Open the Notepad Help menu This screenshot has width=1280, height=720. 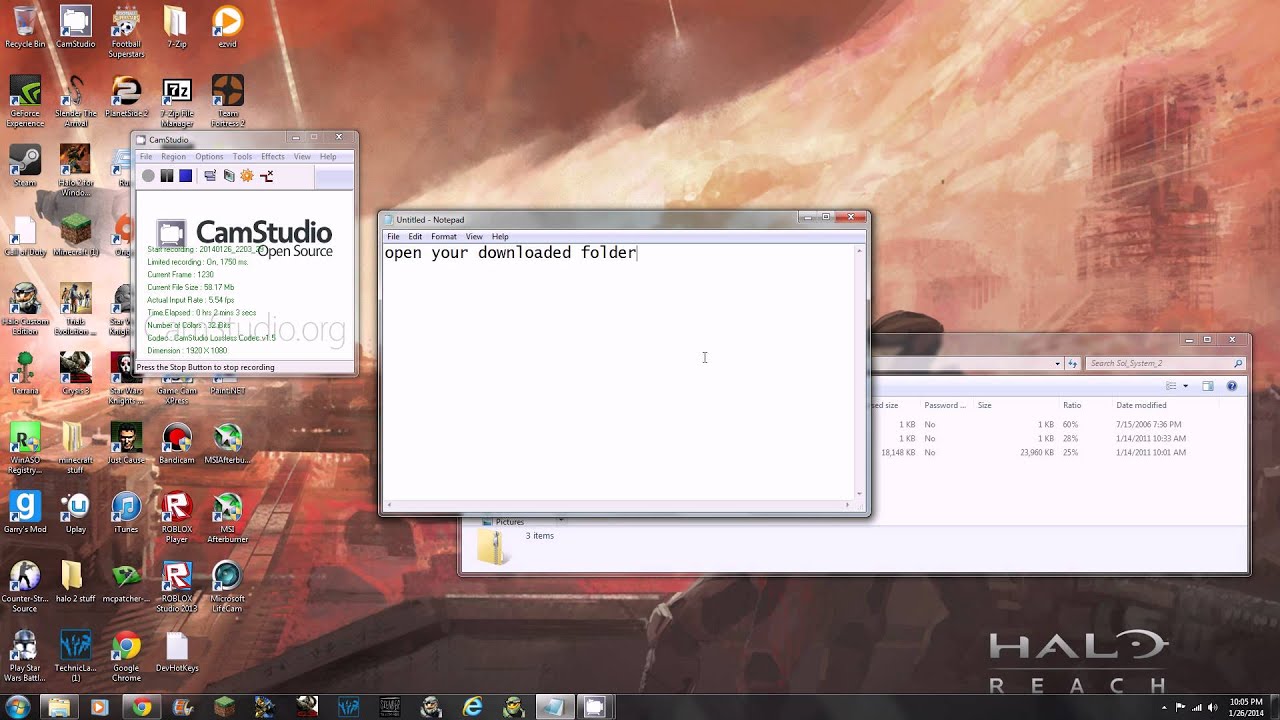tap(500, 237)
